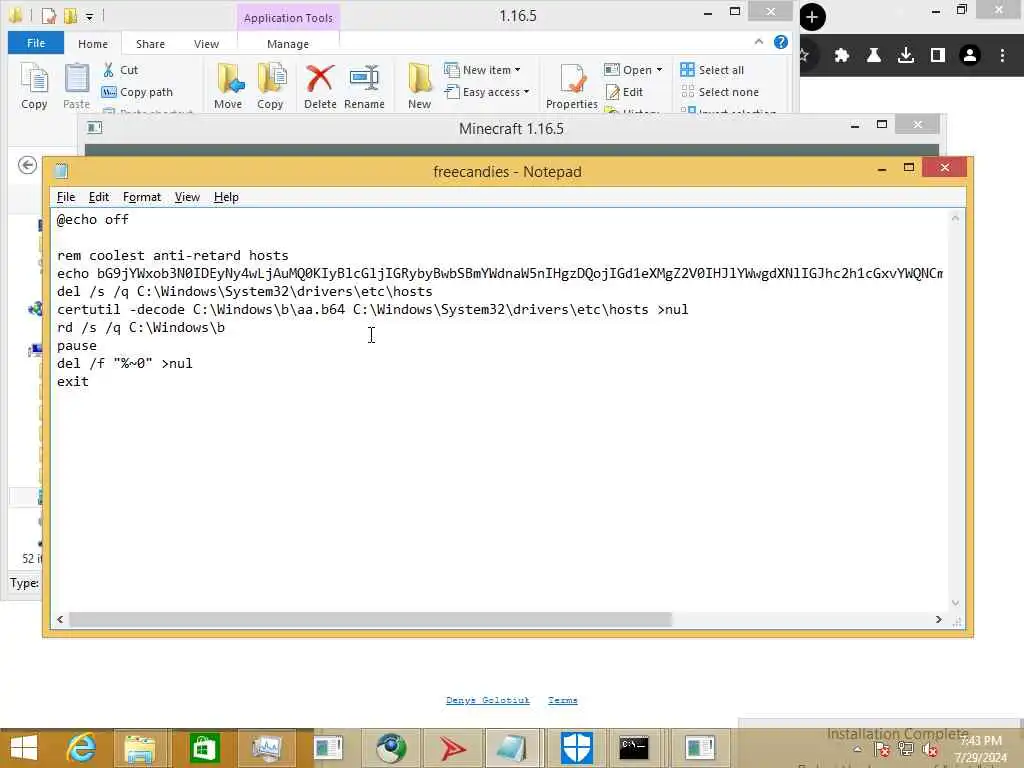Image resolution: width=1024 pixels, height=768 pixels.
Task: Open the Notepad View menu
Action: point(187,197)
